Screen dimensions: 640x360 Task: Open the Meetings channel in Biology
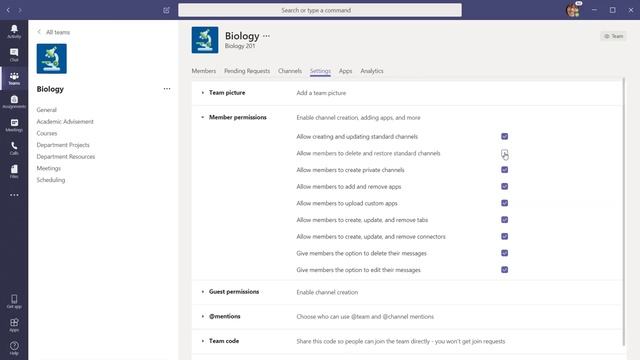coord(48,168)
